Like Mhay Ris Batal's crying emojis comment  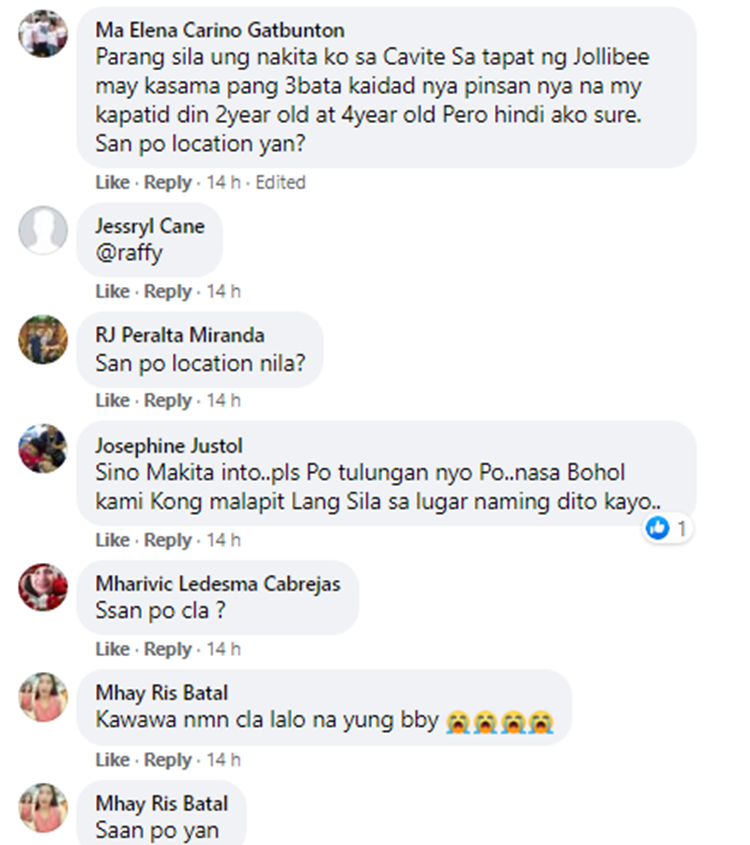(113, 760)
